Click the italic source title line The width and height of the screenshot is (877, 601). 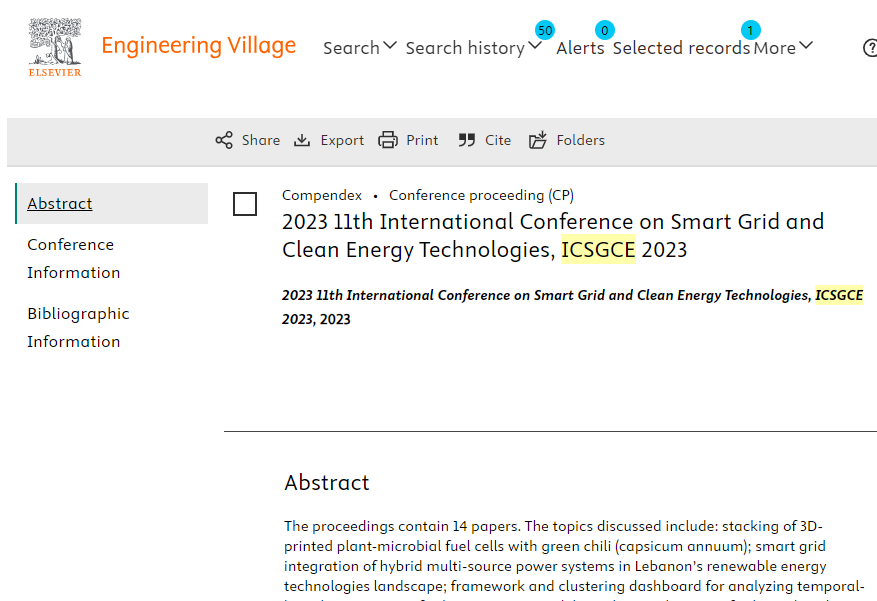572,307
